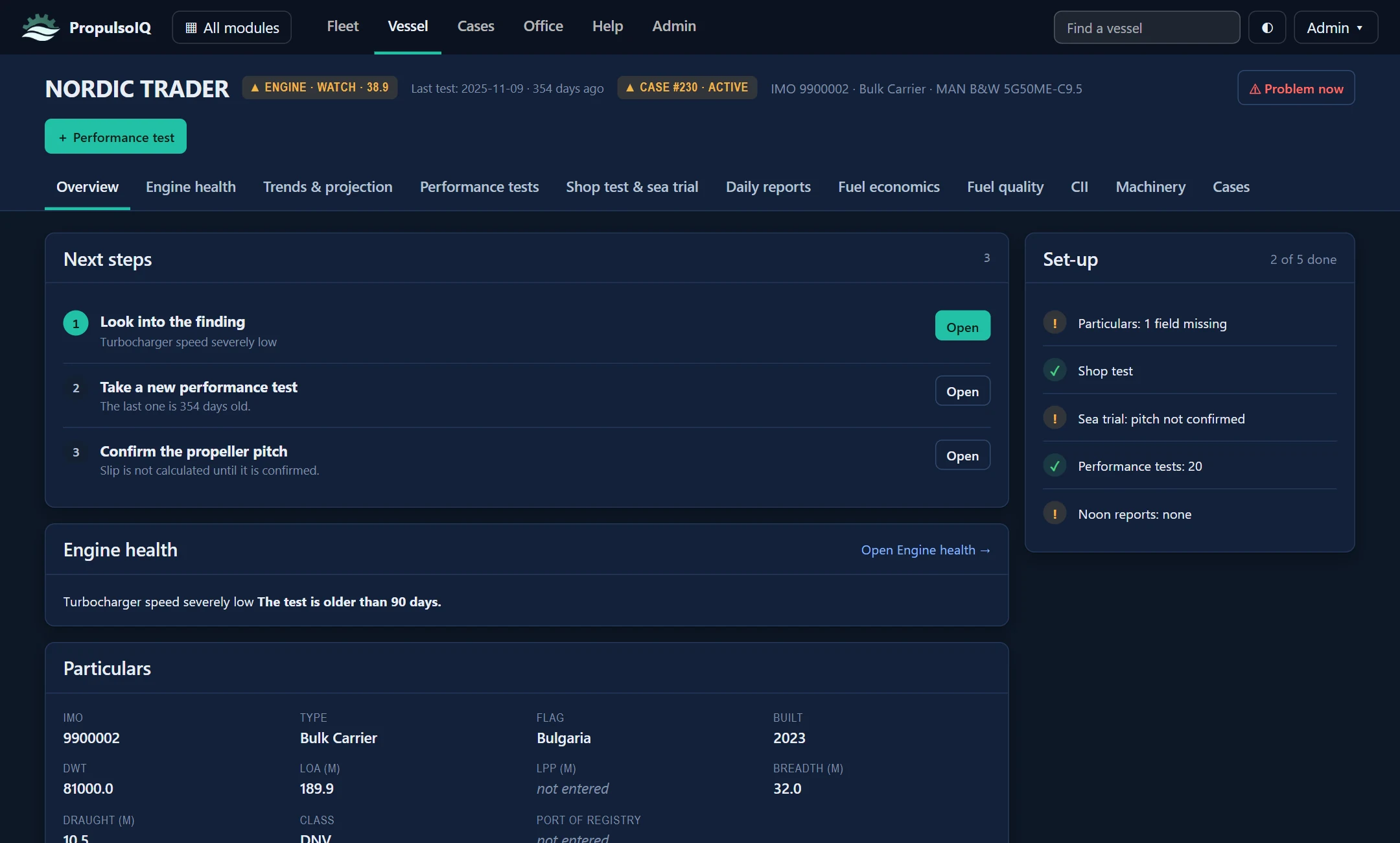The height and width of the screenshot is (843, 1400).
Task: Click the warning icon beside Particulars field missing
Action: 1055,323
